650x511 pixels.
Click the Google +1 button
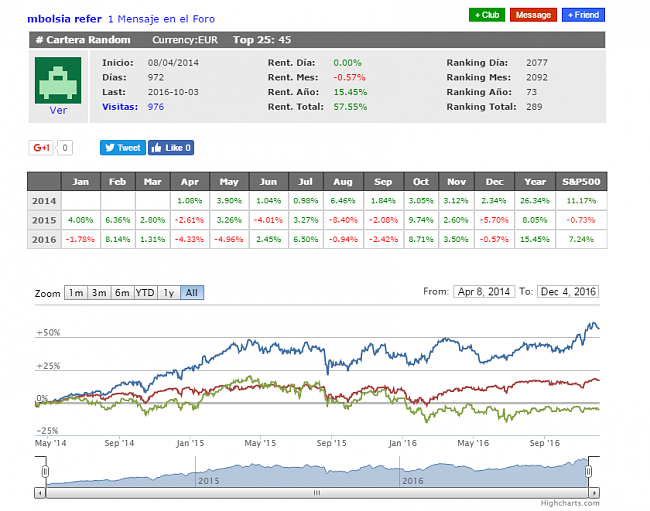click(x=41, y=148)
